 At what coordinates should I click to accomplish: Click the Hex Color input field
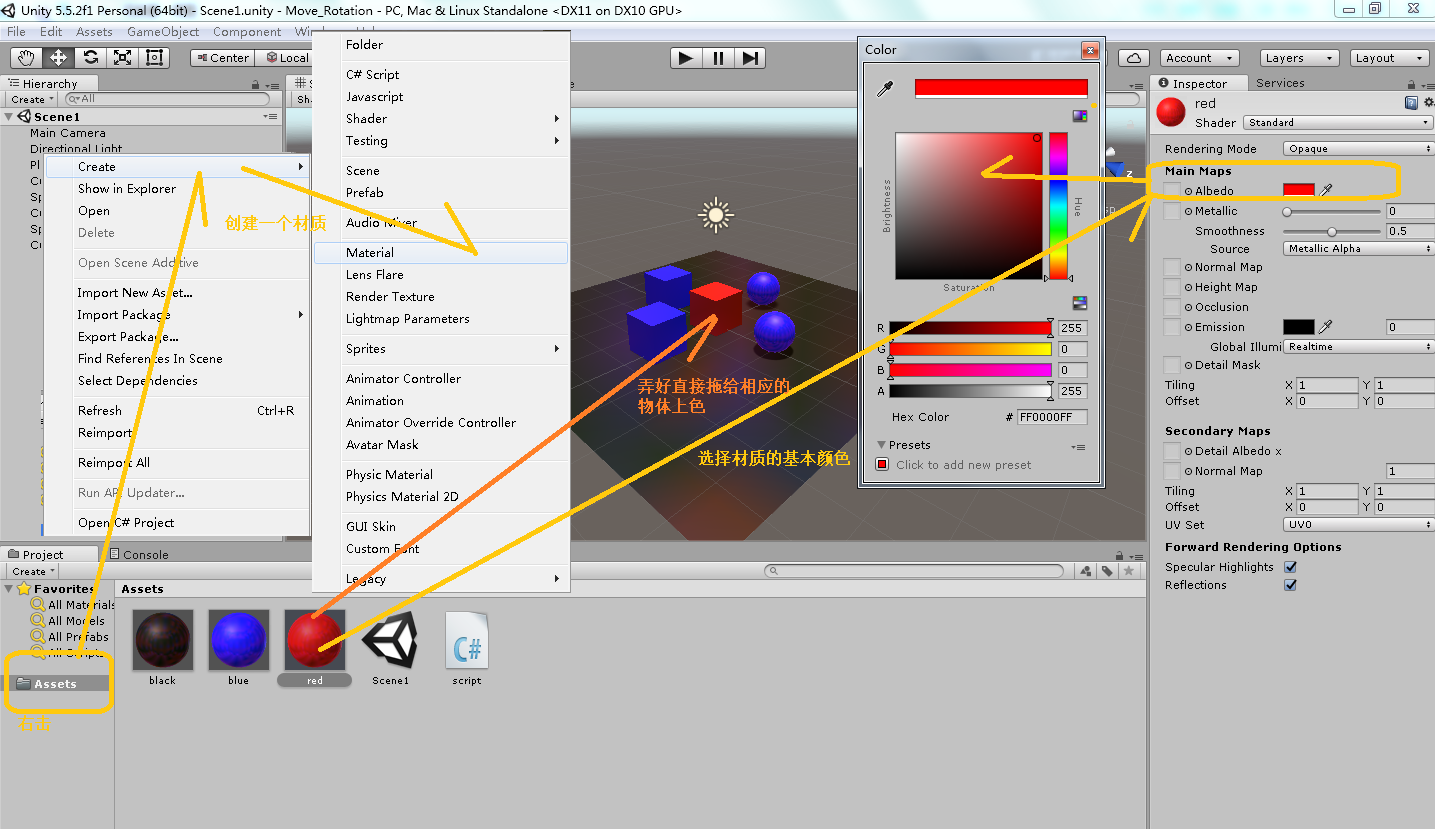(x=1052, y=418)
